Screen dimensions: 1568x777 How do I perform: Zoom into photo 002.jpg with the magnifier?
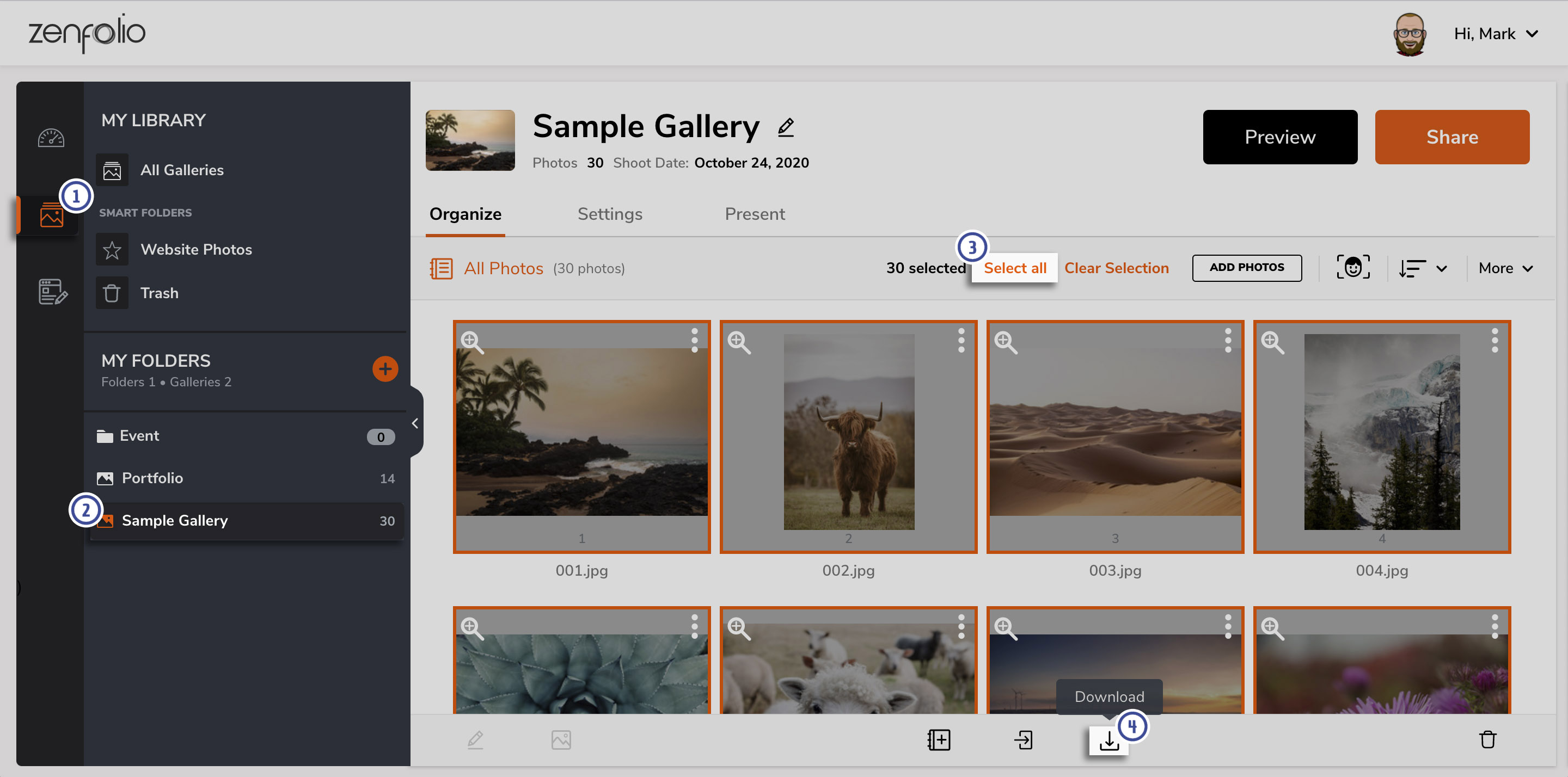pos(739,343)
